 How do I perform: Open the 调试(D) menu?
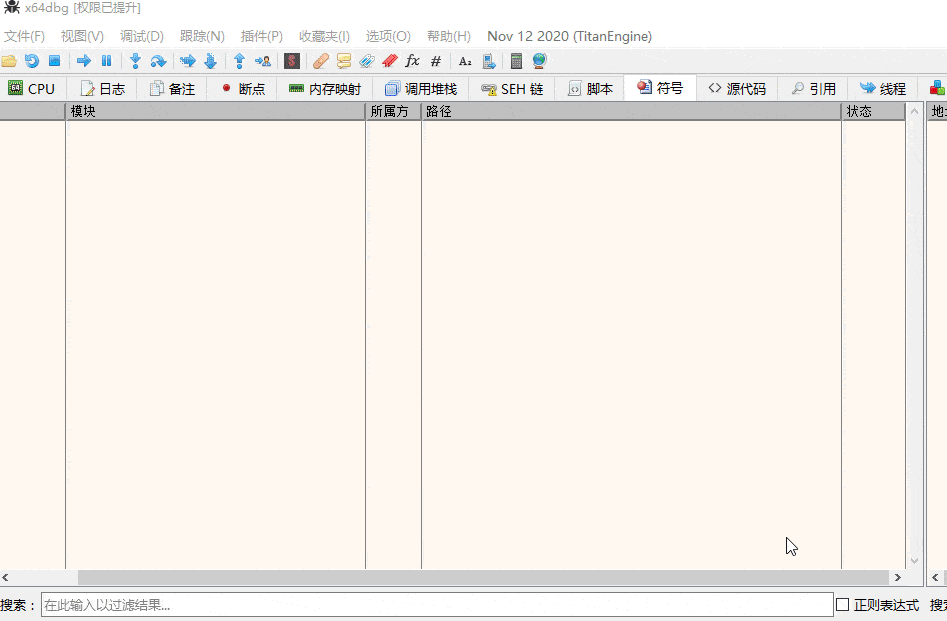pos(141,36)
